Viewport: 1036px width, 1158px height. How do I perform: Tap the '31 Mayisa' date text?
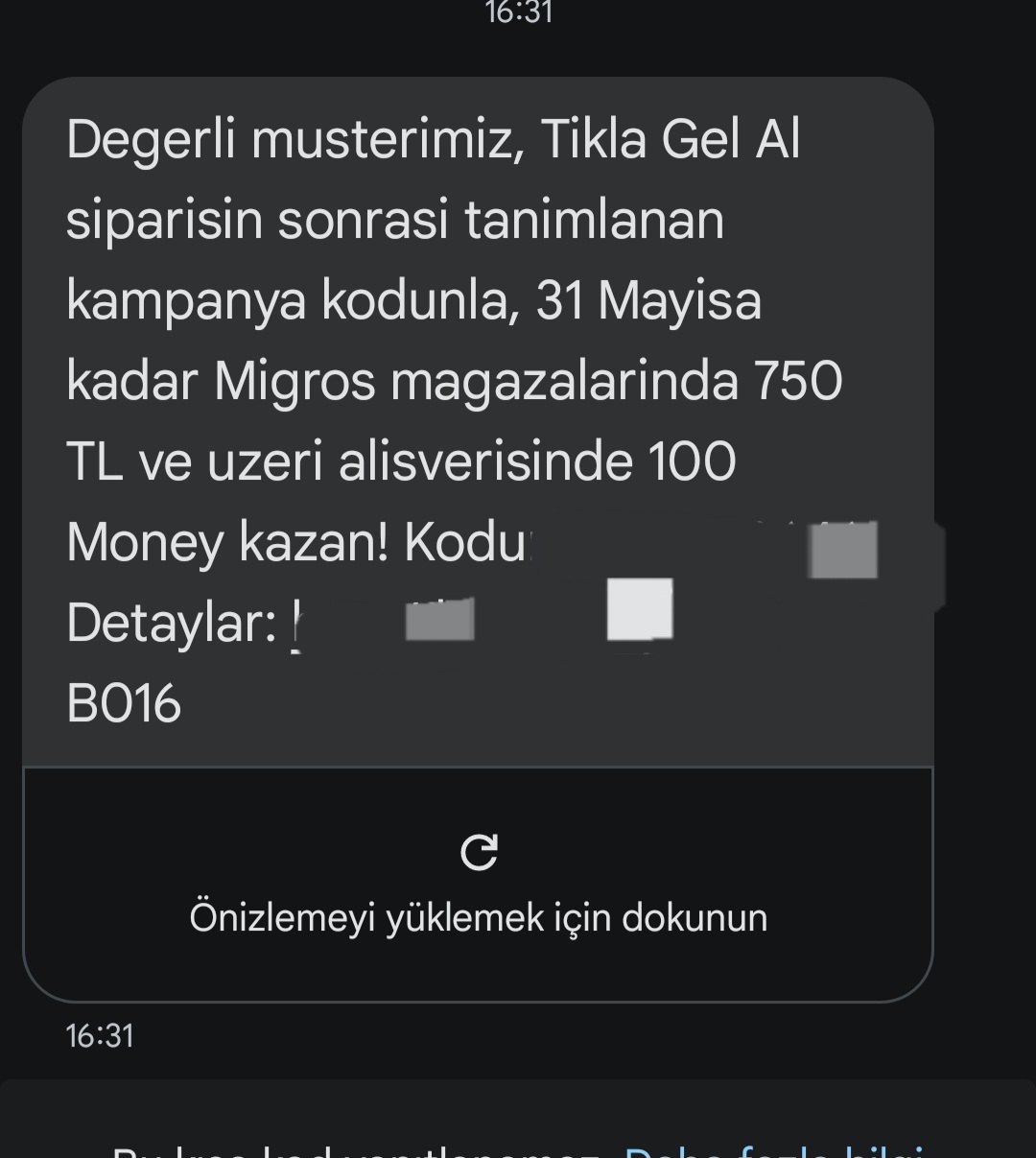tap(648, 301)
